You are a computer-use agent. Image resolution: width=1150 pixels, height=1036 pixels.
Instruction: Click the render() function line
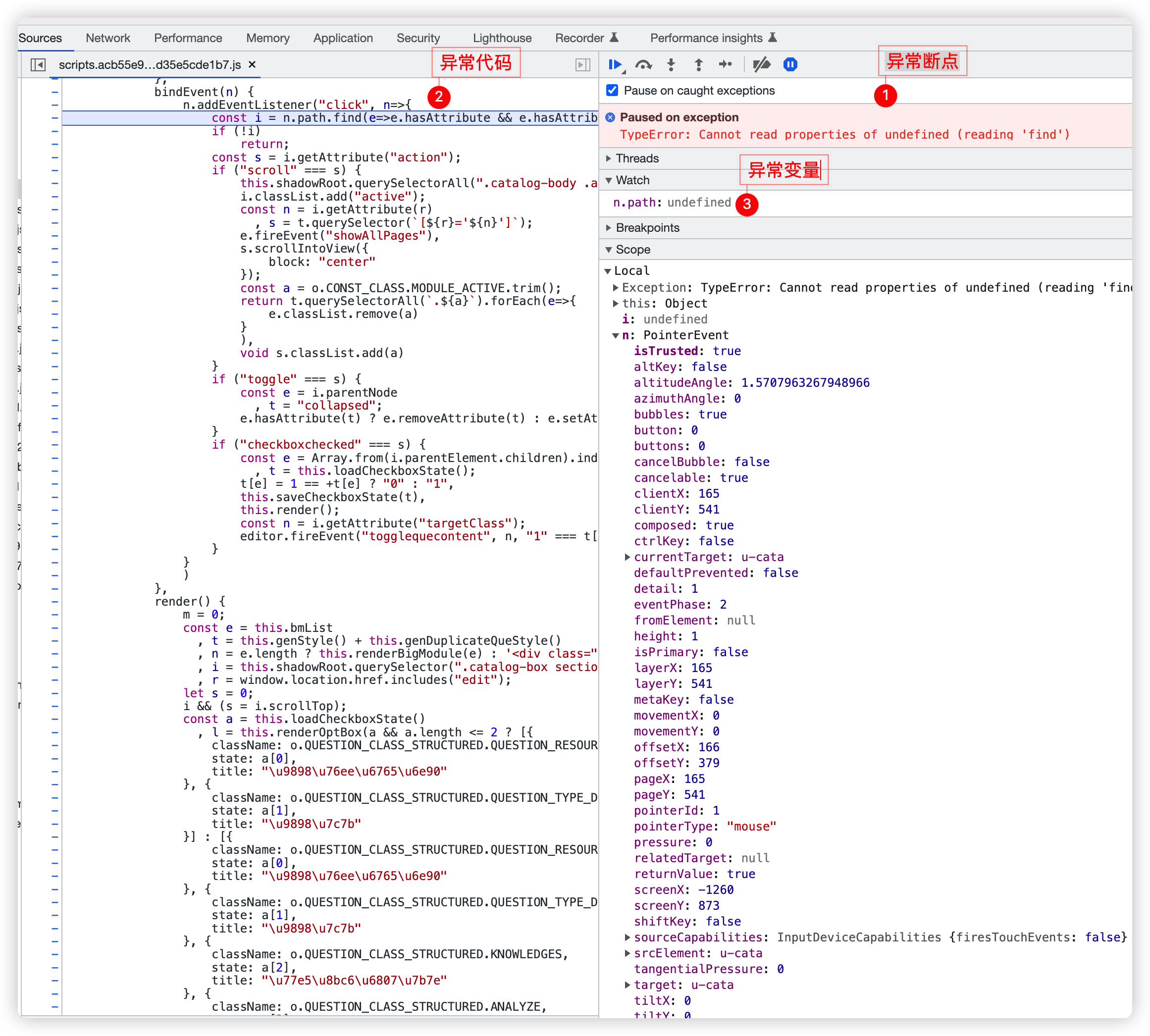coord(190,602)
